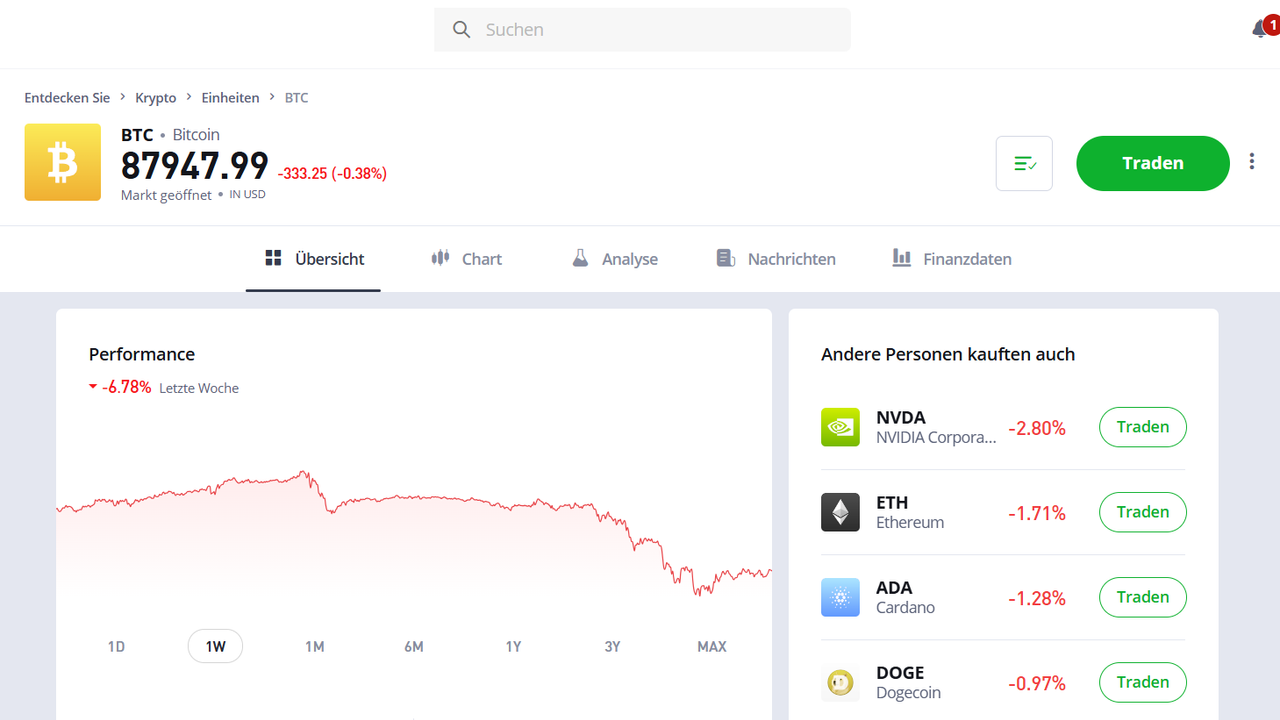Click the Performance heading
This screenshot has height=720, width=1280.
coord(142,354)
